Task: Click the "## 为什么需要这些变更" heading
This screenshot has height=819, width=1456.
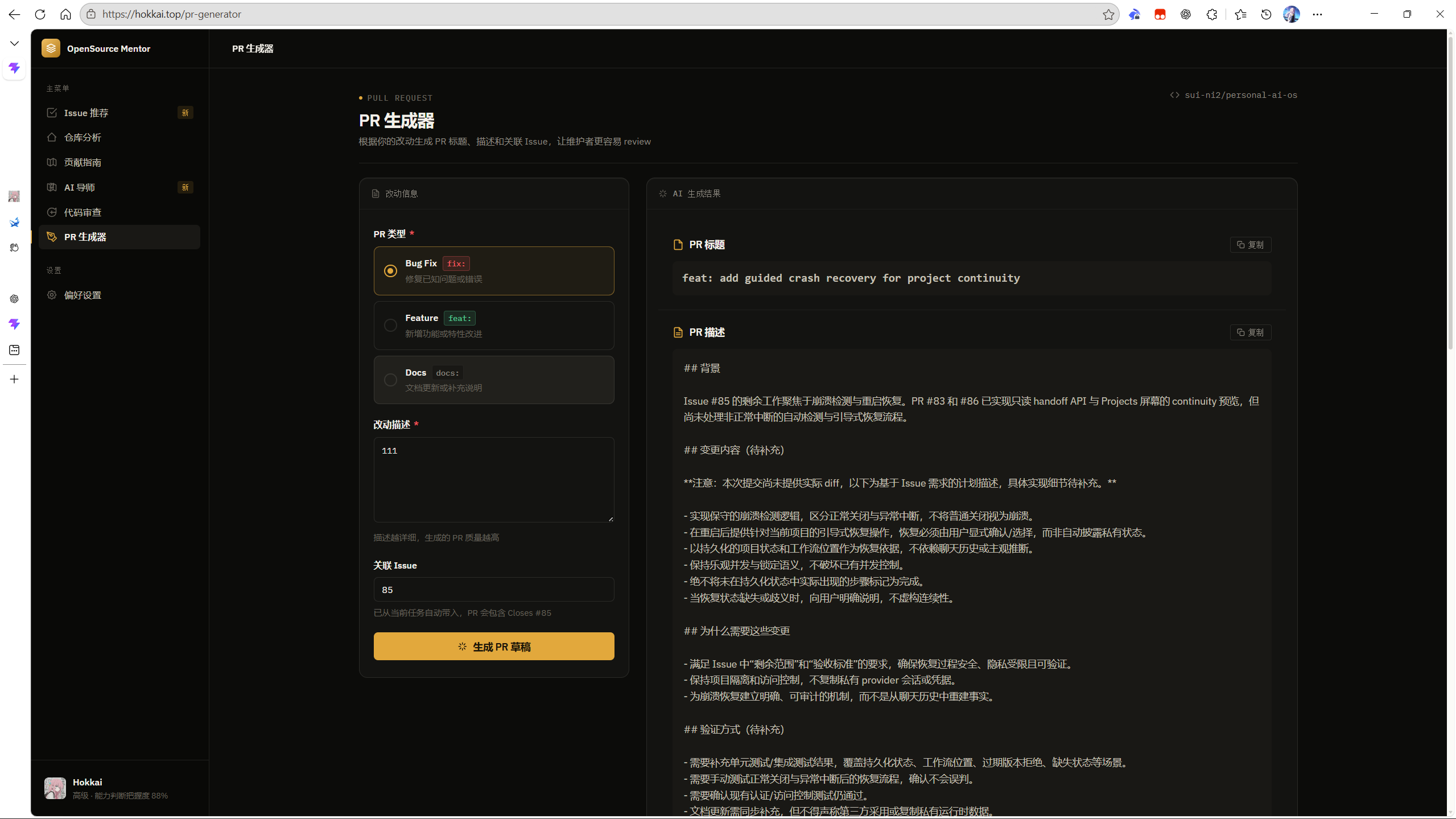Action: pyautogui.click(x=737, y=631)
